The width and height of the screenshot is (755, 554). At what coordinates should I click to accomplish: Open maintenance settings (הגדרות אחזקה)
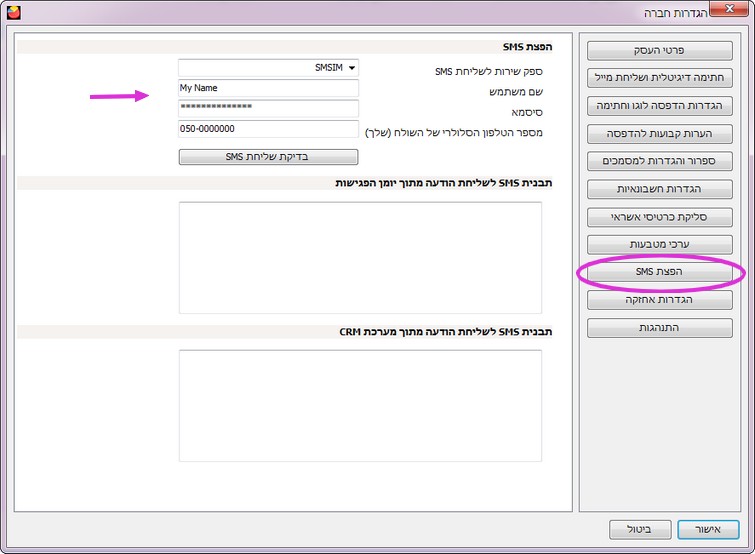coord(659,300)
